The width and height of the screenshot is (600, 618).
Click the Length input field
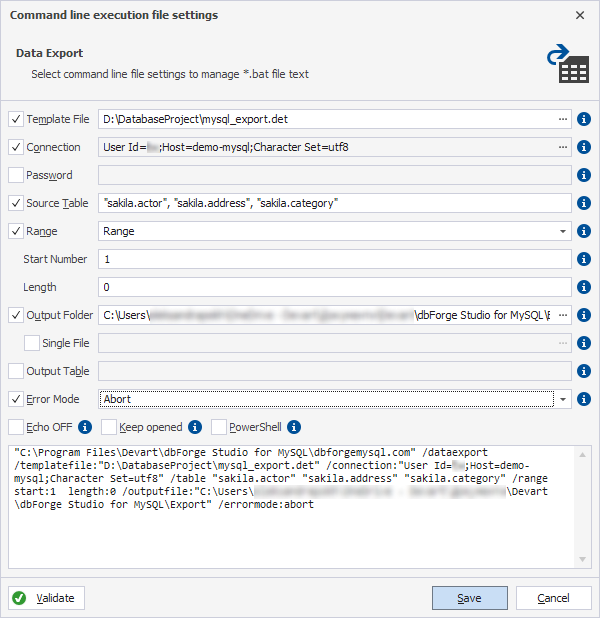coord(335,287)
